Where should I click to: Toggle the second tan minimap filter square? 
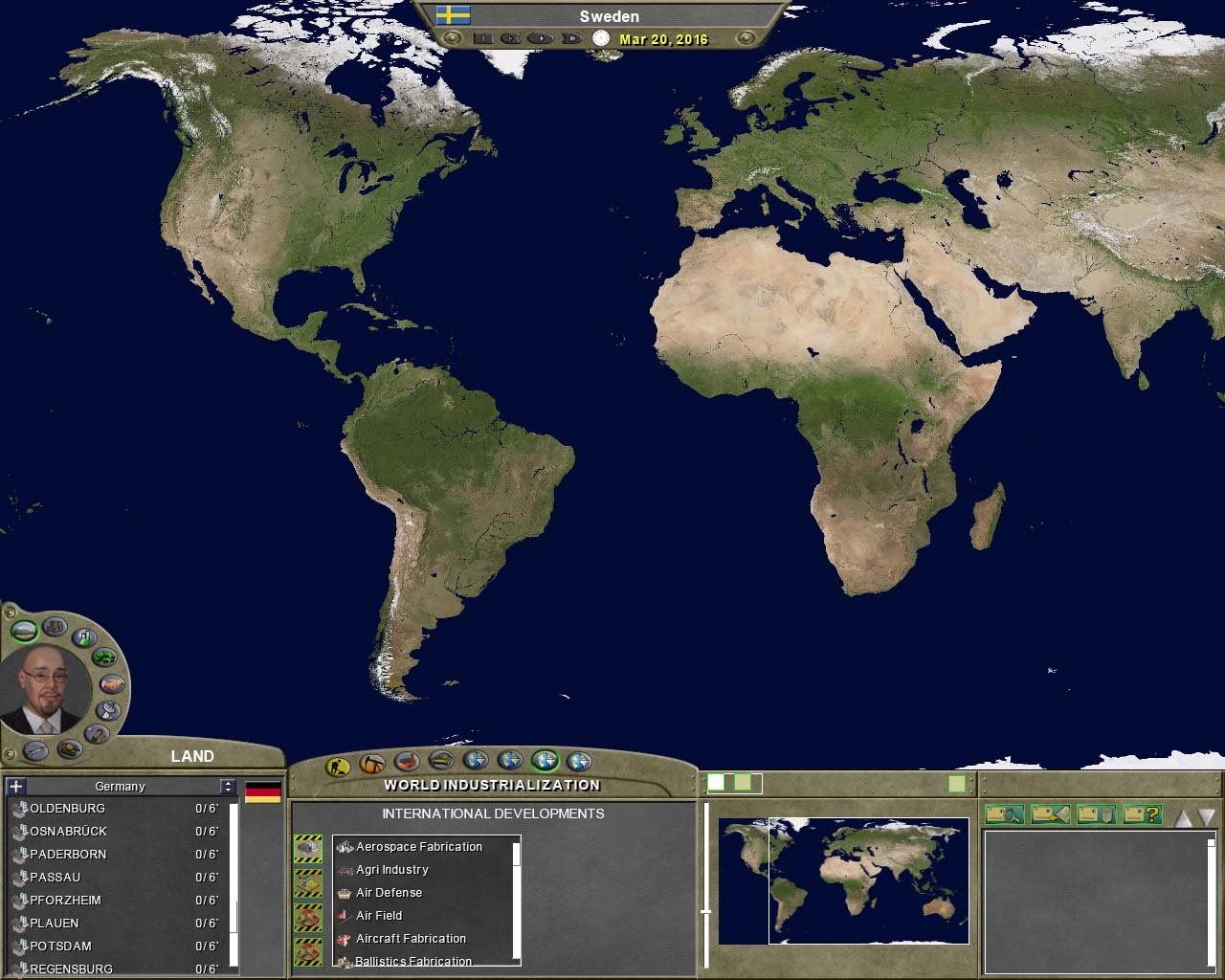743,783
